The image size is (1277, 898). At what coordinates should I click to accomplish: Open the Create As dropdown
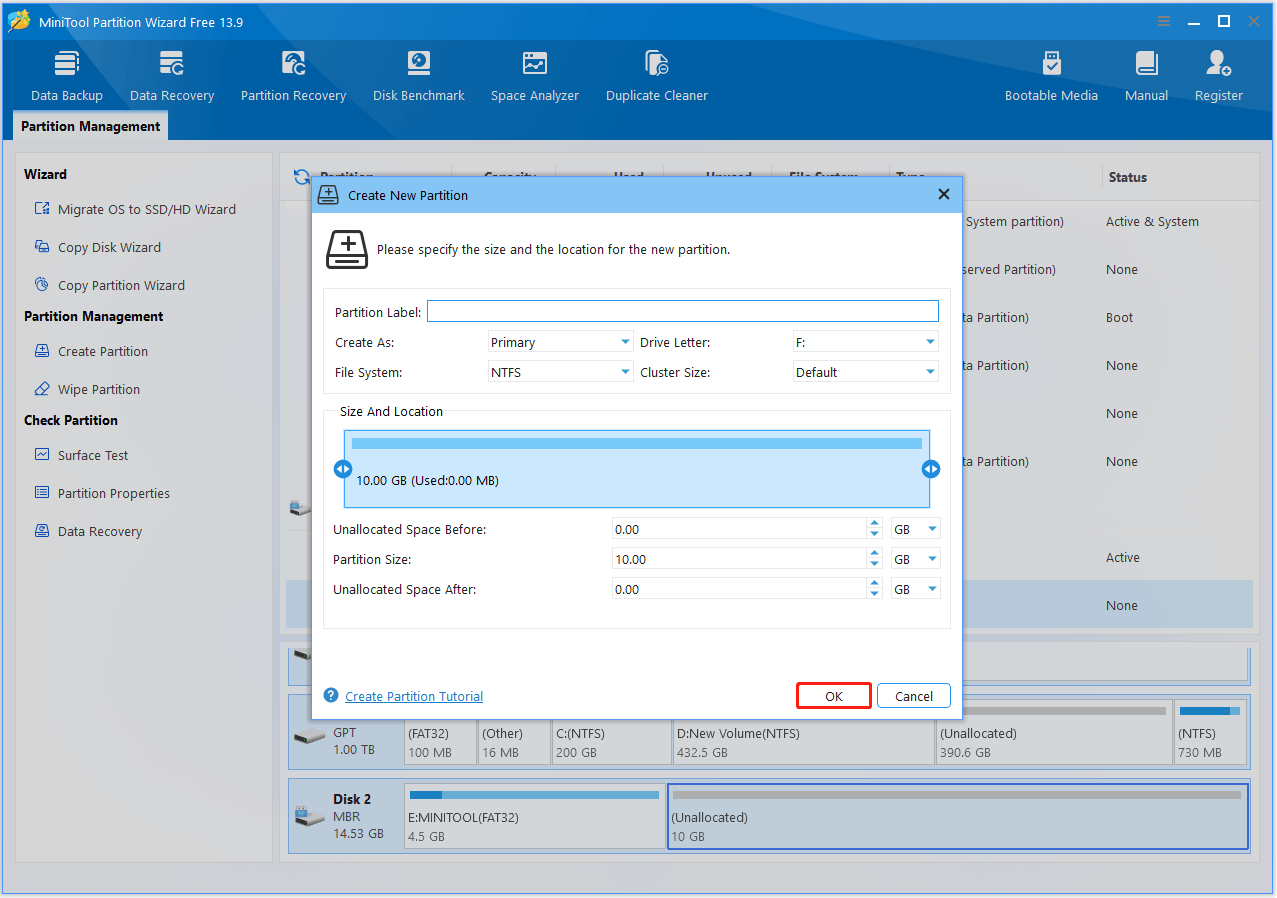coord(560,342)
